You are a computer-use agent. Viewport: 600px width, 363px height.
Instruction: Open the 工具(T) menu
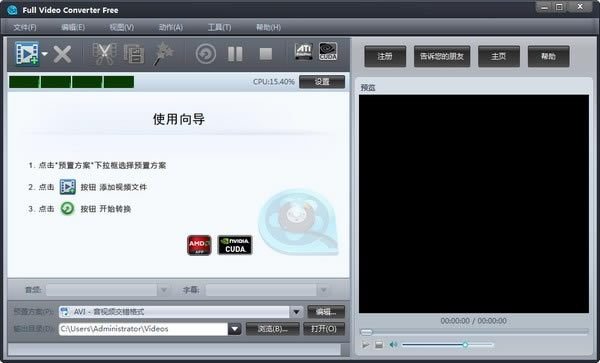click(219, 27)
